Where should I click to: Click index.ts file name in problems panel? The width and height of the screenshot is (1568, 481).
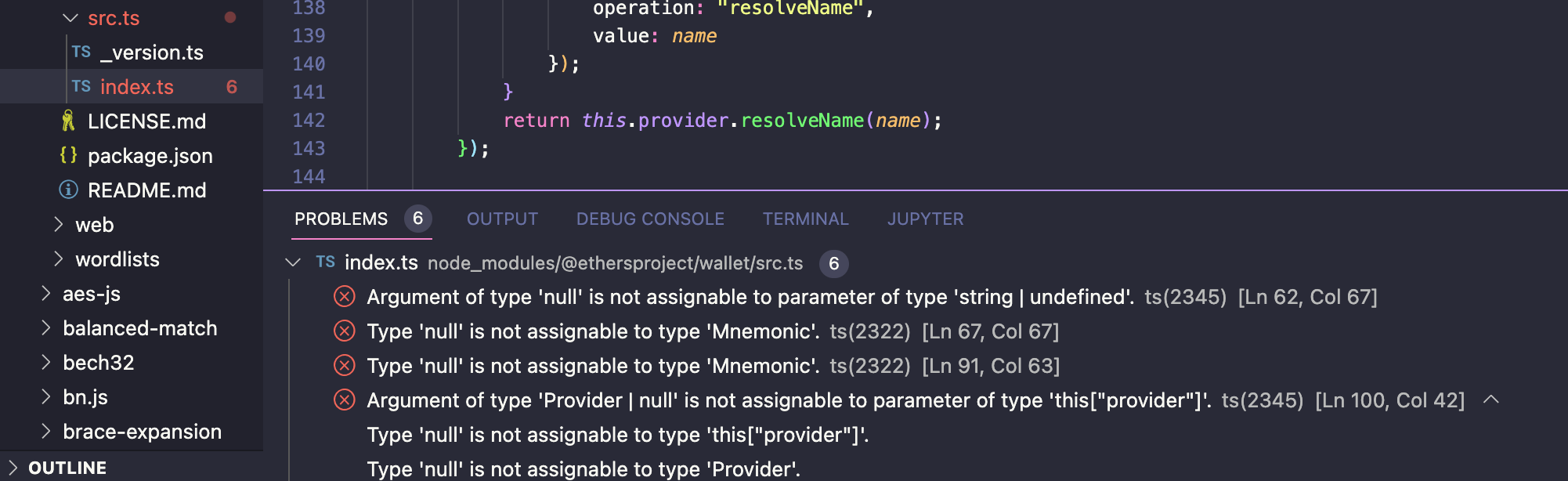tap(381, 262)
